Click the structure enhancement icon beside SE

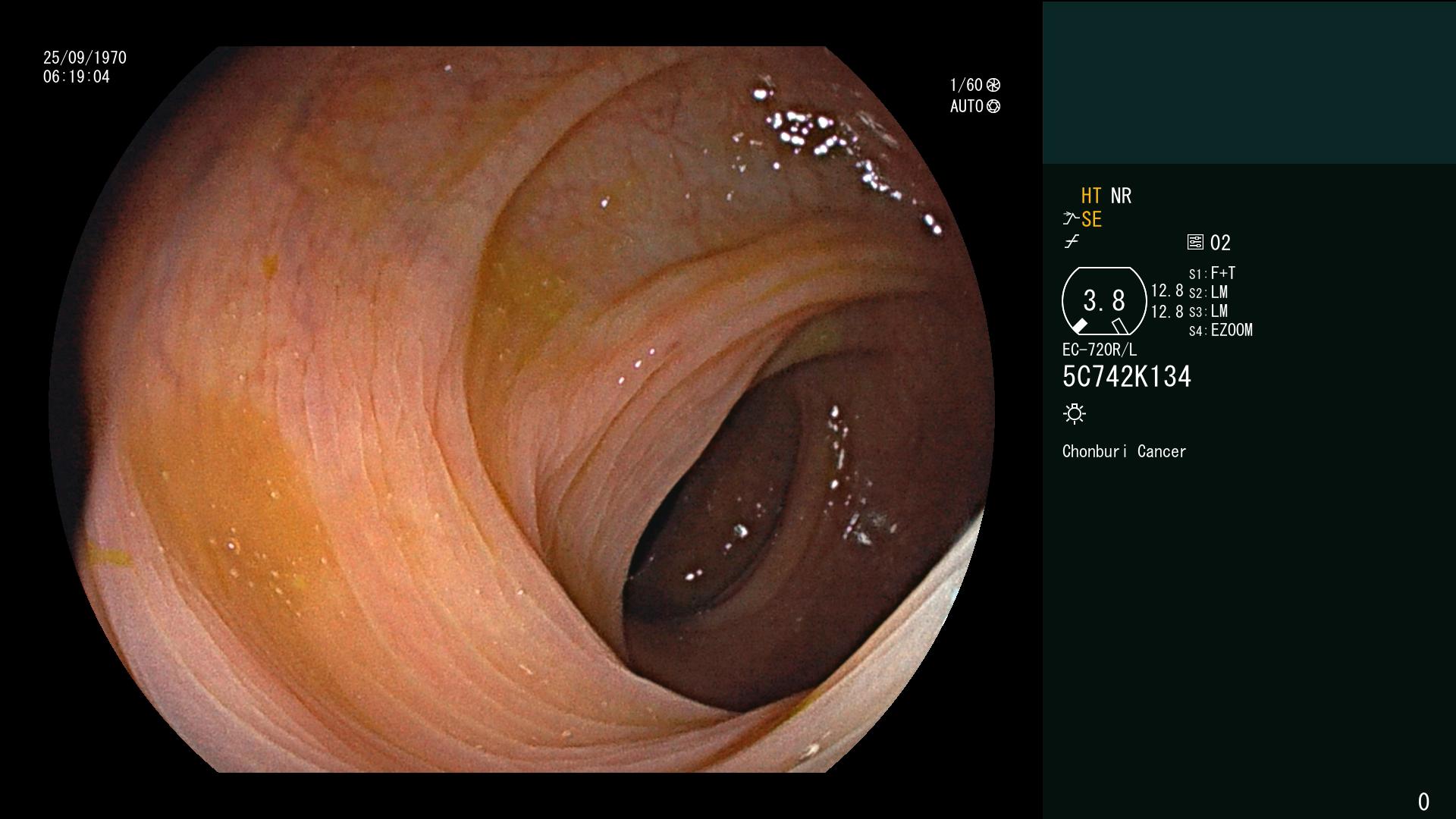tap(1071, 219)
